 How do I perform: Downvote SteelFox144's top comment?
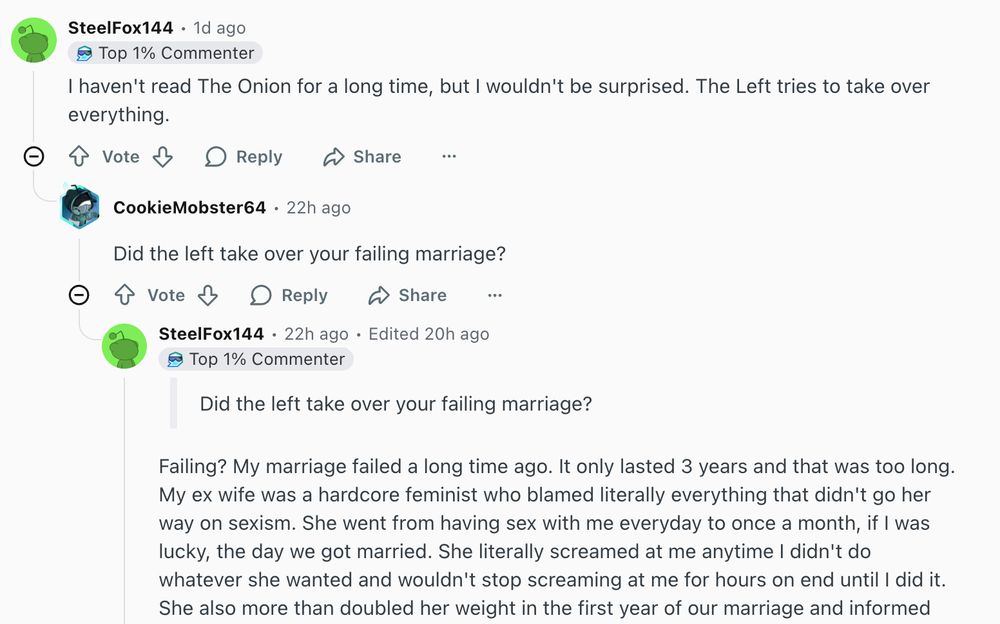(x=162, y=157)
